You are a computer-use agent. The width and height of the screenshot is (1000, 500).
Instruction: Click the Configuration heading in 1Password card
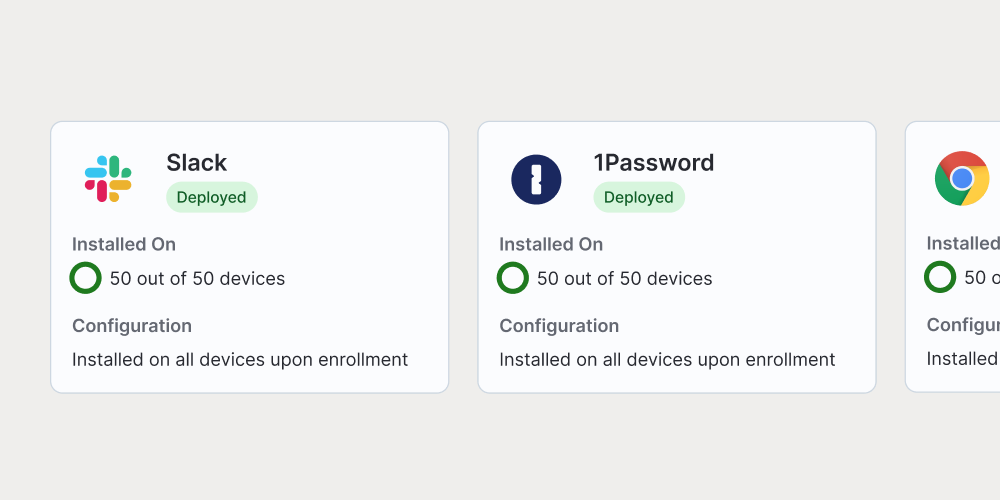click(558, 326)
